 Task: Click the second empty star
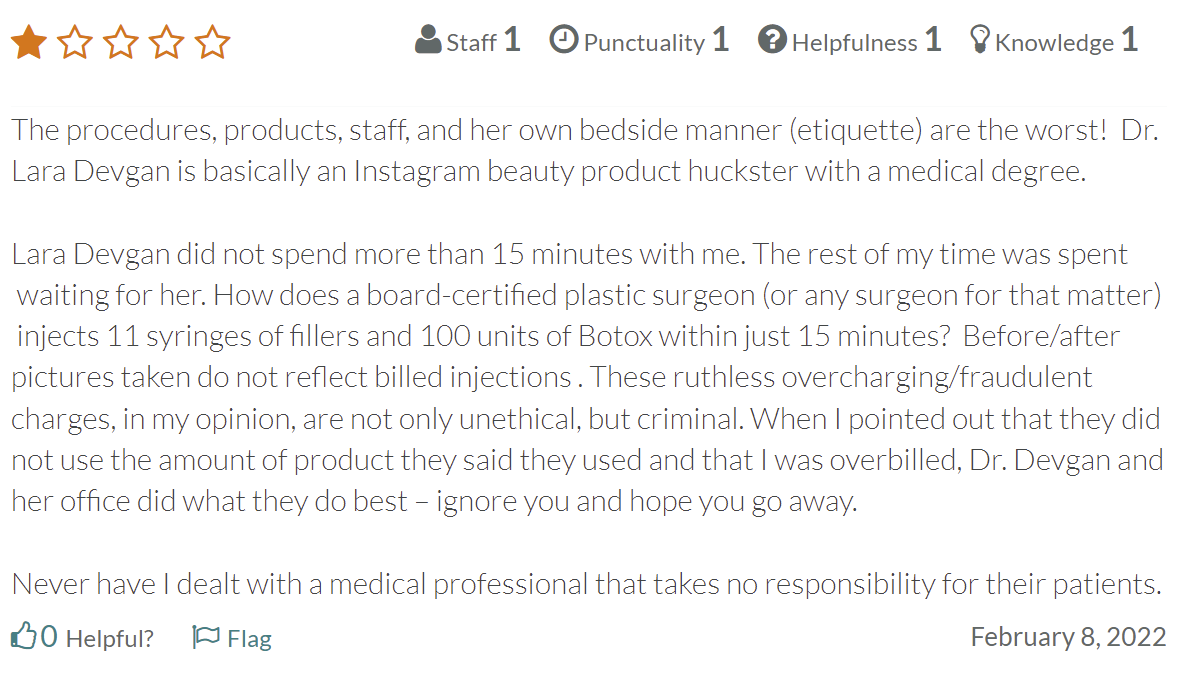point(74,42)
